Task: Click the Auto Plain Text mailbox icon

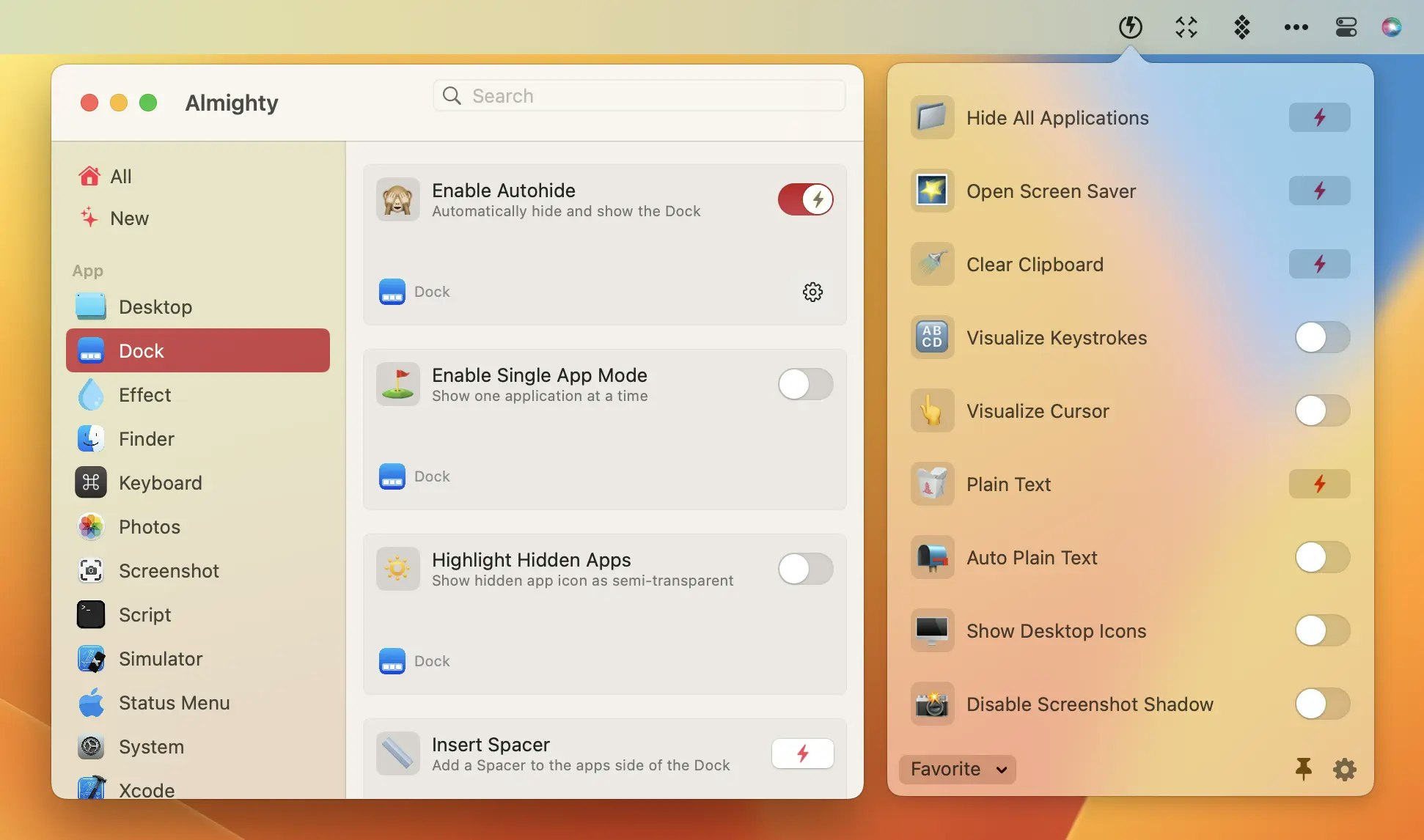Action: click(x=932, y=557)
